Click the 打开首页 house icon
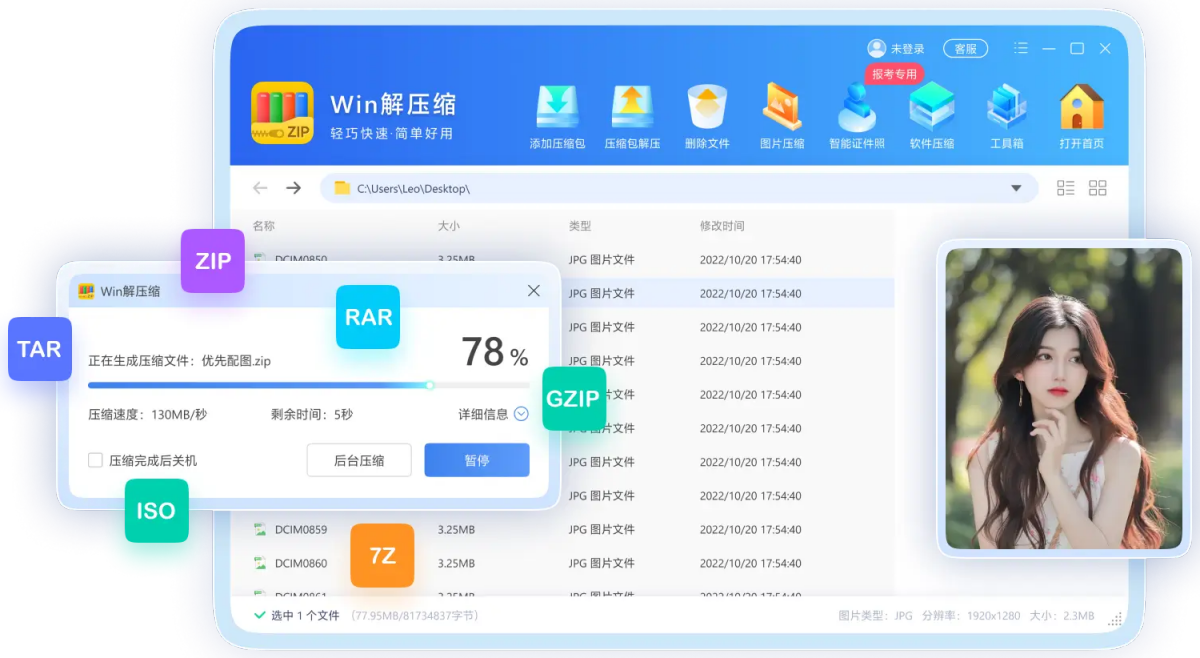Image resolution: width=1200 pixels, height=658 pixels. click(x=1082, y=108)
